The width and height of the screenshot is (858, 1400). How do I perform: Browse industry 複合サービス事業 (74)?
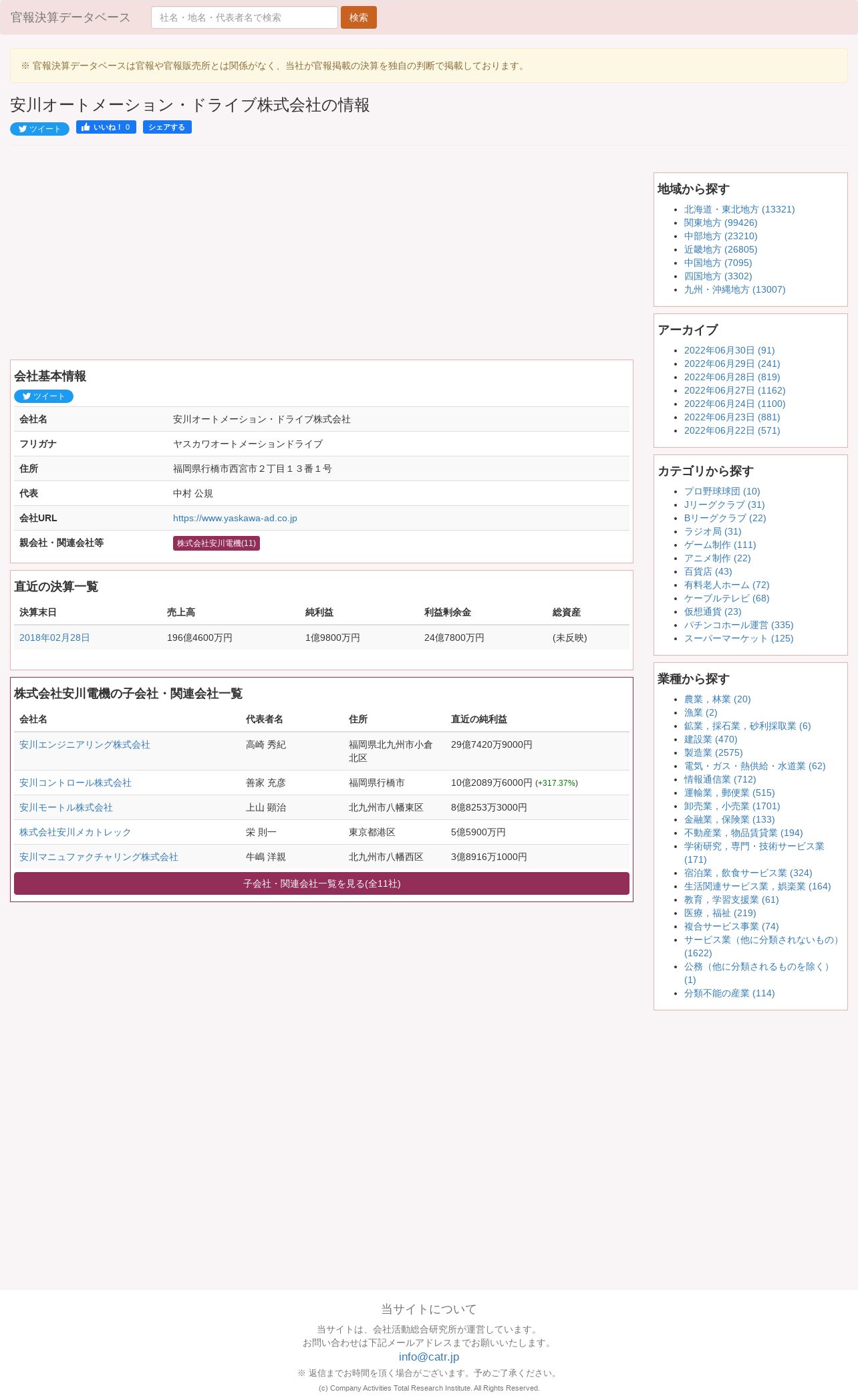(732, 926)
